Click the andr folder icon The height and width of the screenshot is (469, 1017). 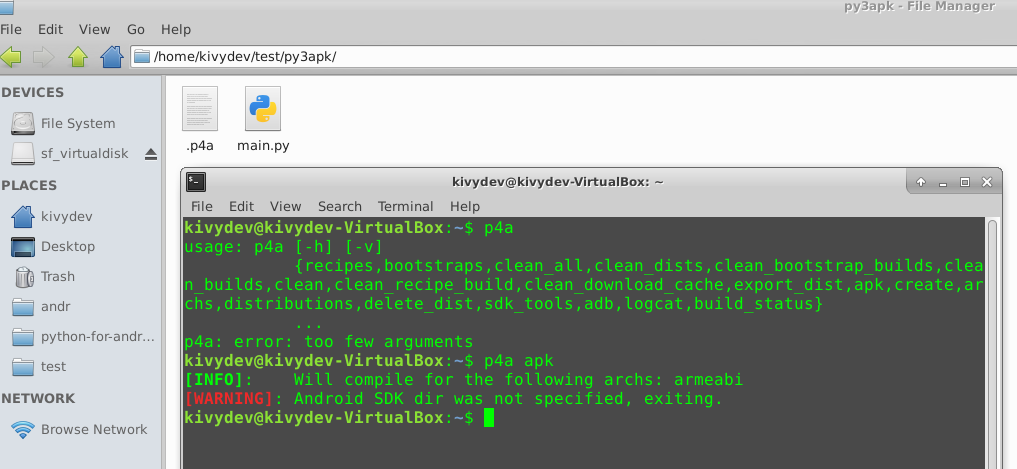[23, 306]
